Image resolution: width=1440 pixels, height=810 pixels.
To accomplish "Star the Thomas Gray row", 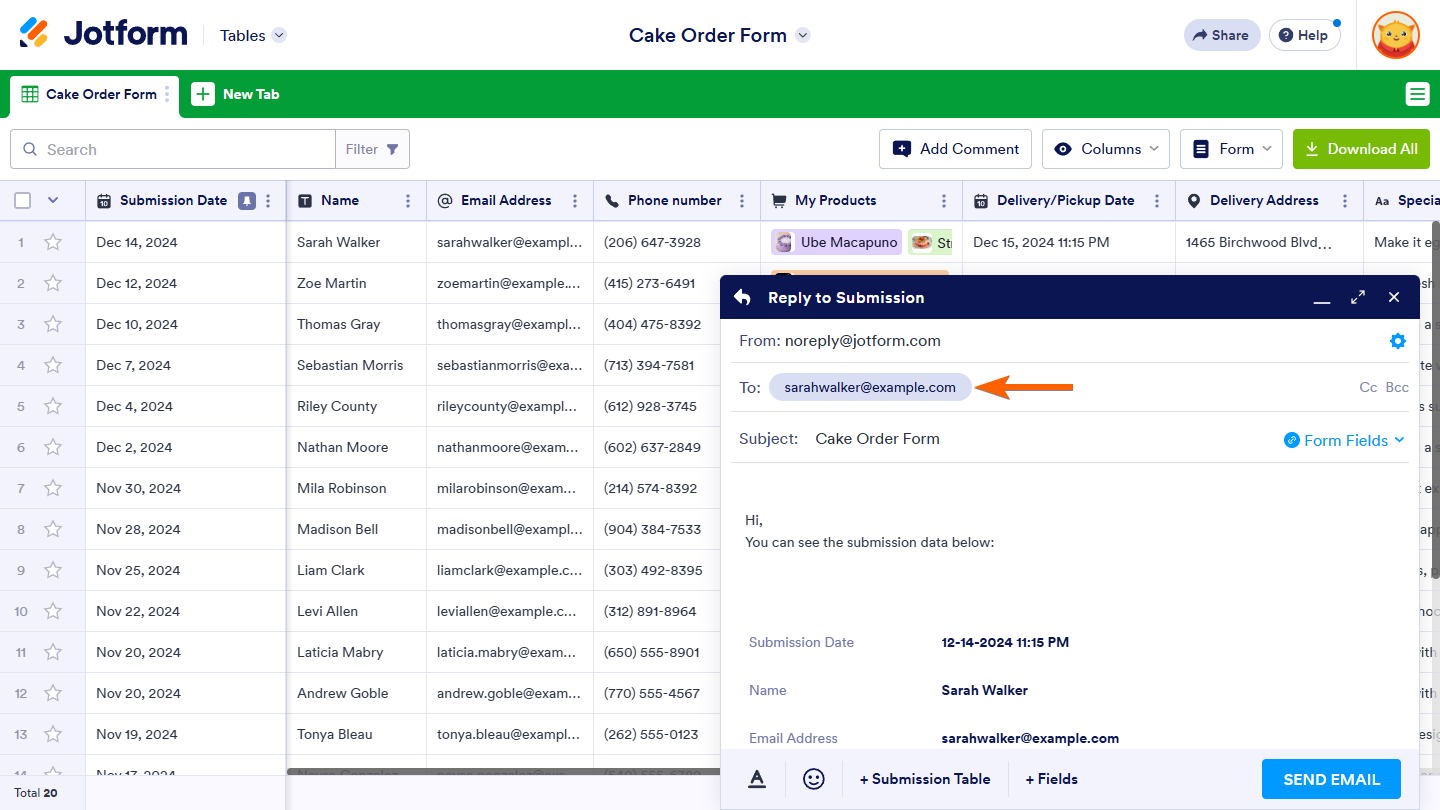I will 53,324.
